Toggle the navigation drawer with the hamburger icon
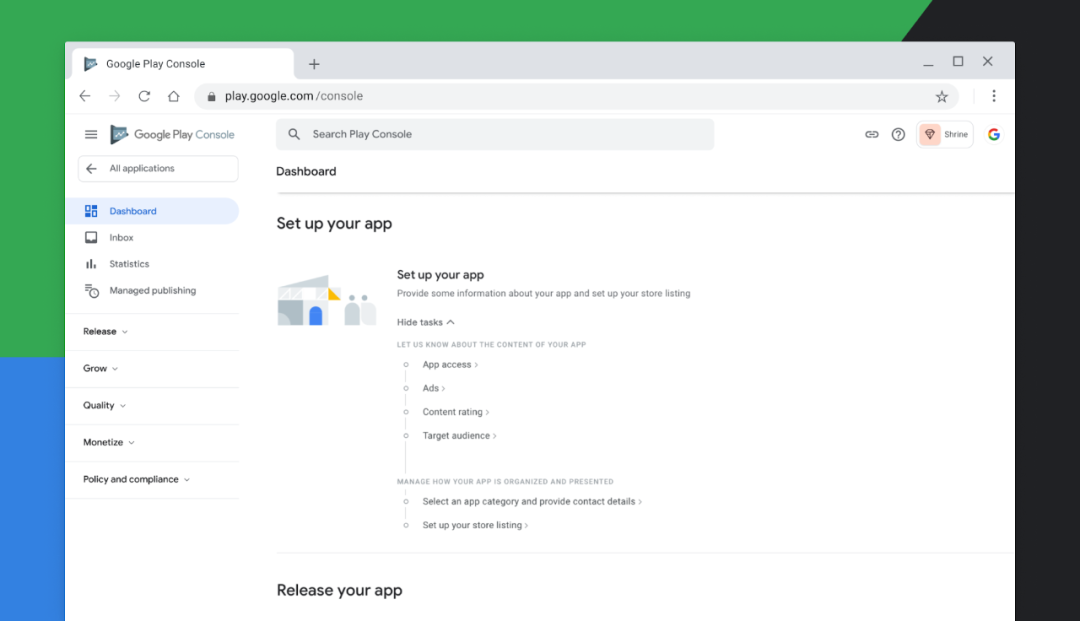This screenshot has width=1080, height=621. (x=91, y=134)
